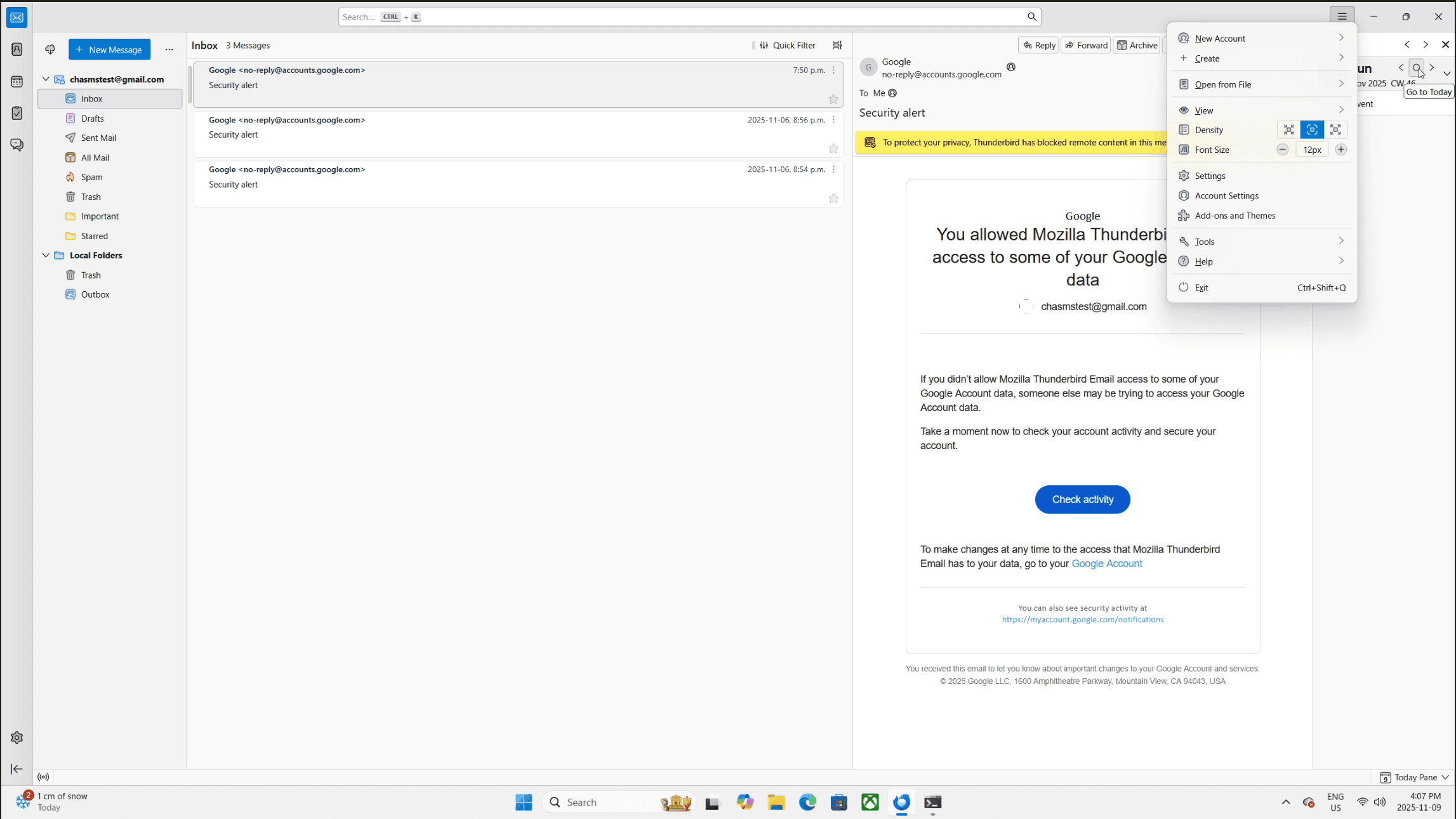Open the Calendar space icon

point(17,82)
